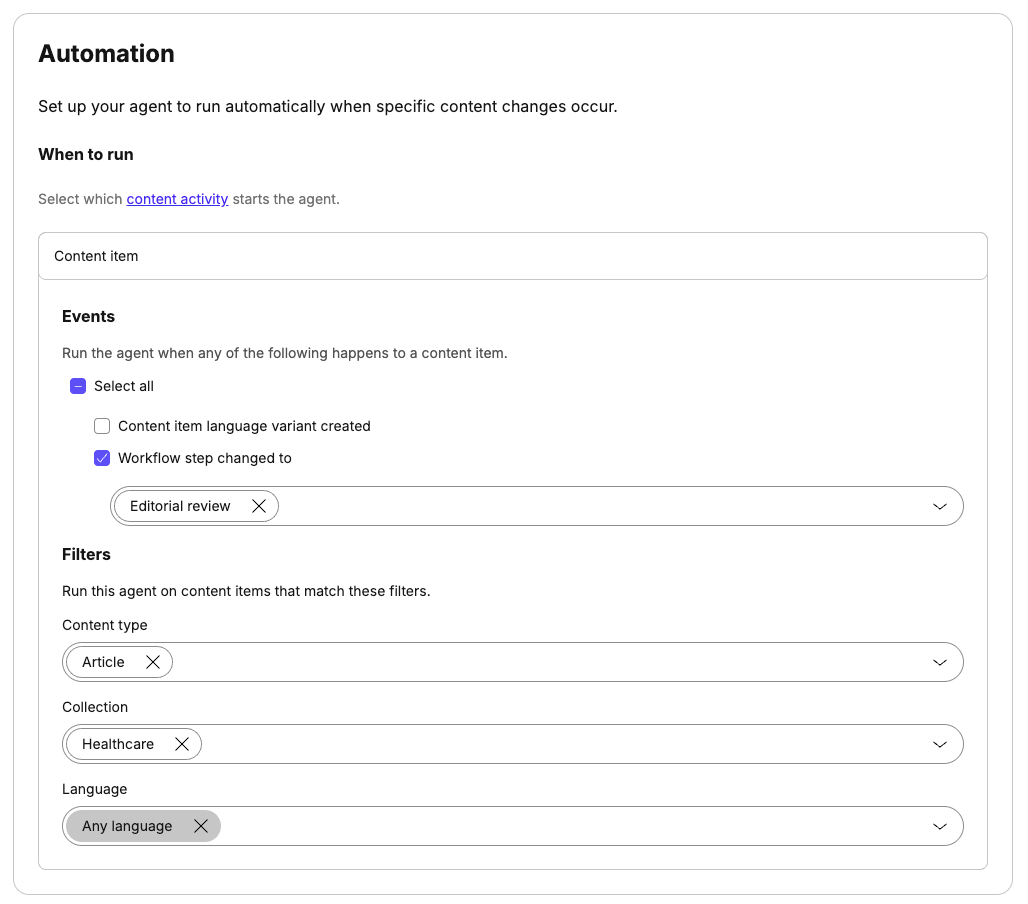
Task: Open the content activity link
Action: (x=177, y=199)
